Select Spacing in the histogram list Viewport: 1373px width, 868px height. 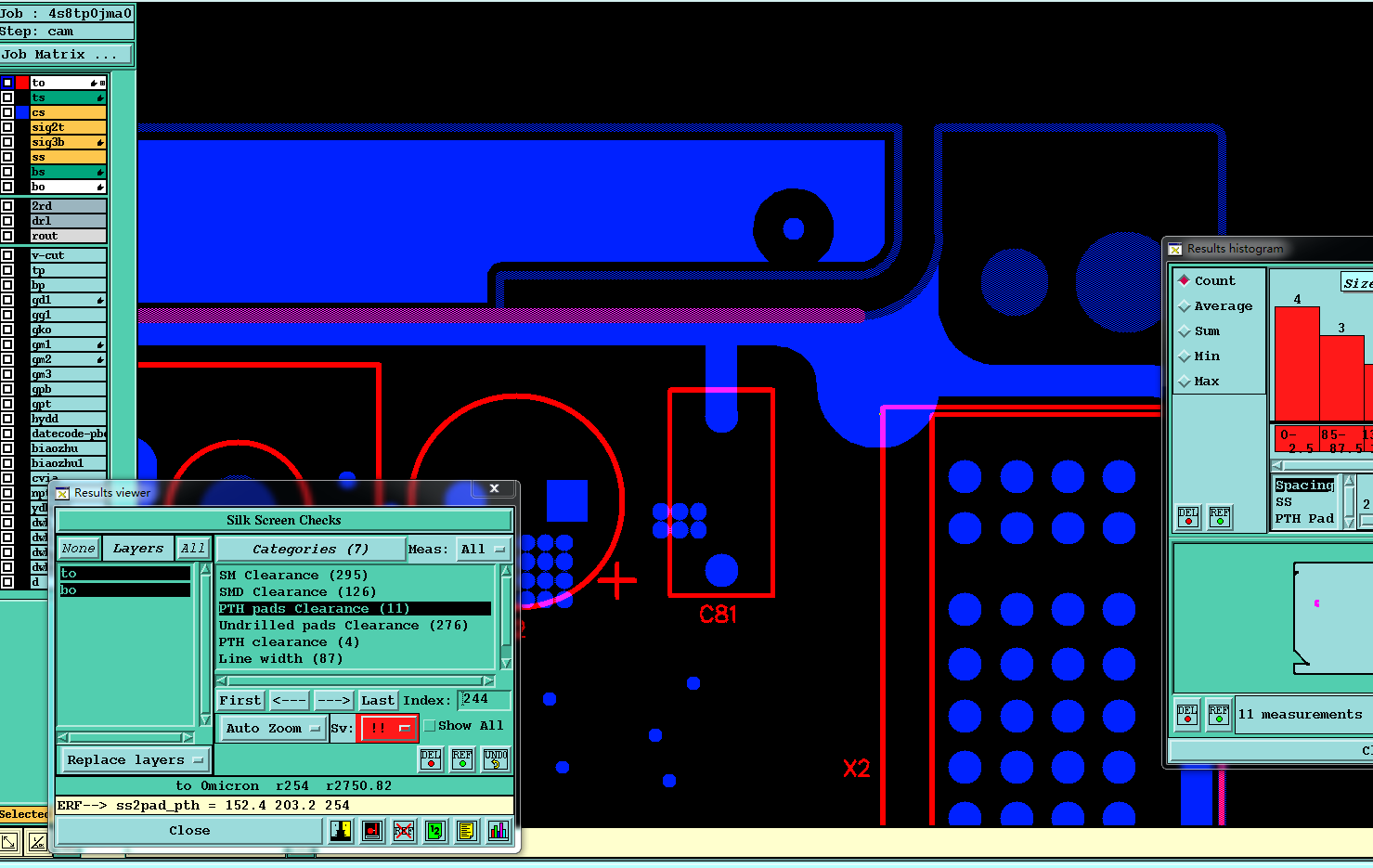tap(1304, 485)
